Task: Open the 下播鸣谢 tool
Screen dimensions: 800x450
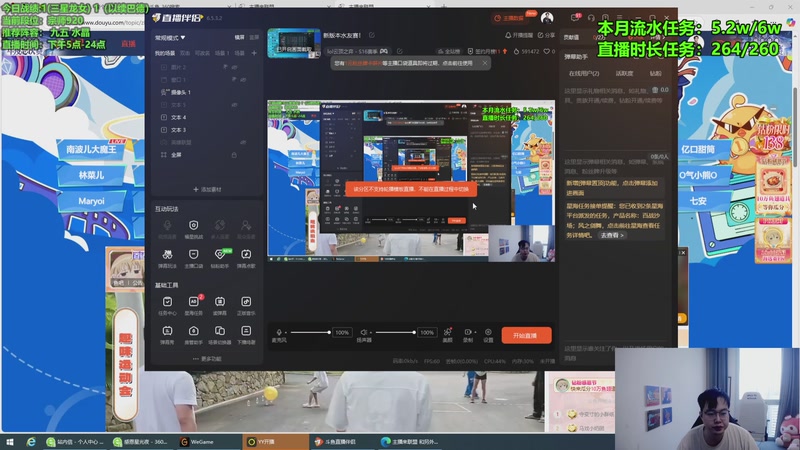Action: 246,335
